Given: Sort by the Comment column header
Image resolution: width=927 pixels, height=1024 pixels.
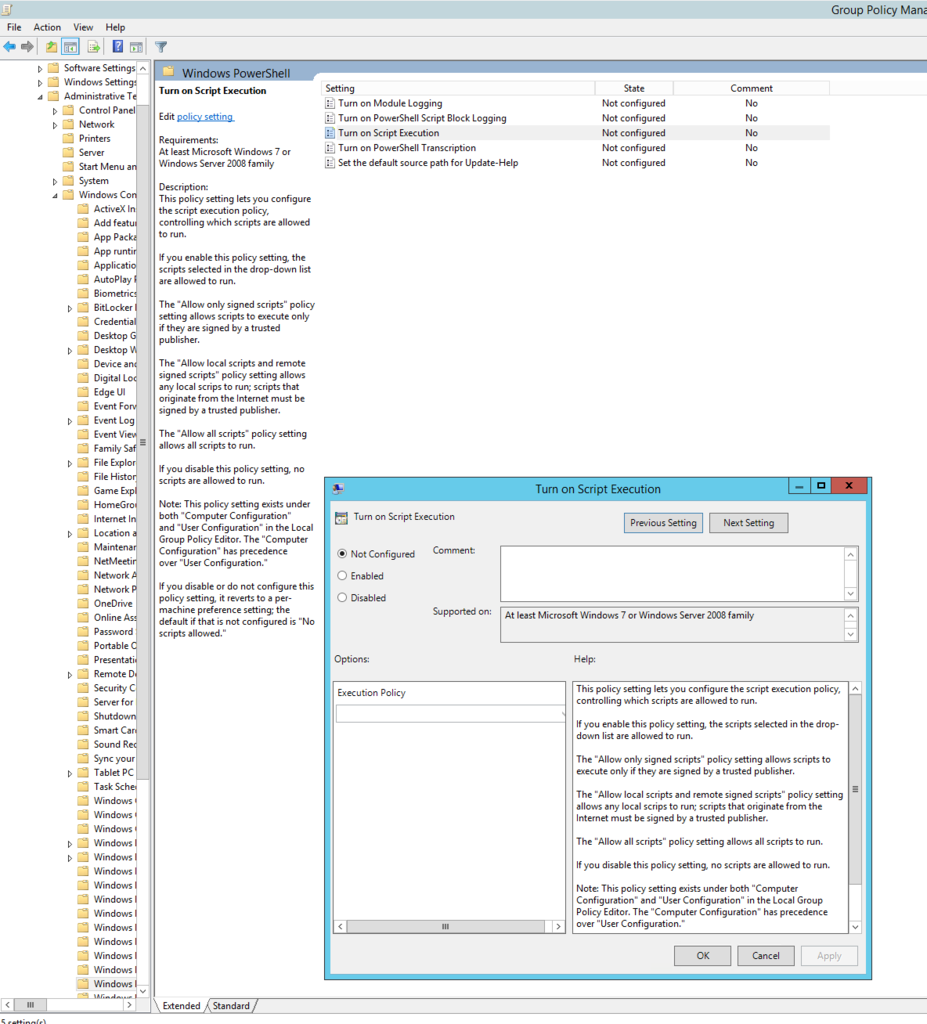Looking at the screenshot, I should pos(751,88).
